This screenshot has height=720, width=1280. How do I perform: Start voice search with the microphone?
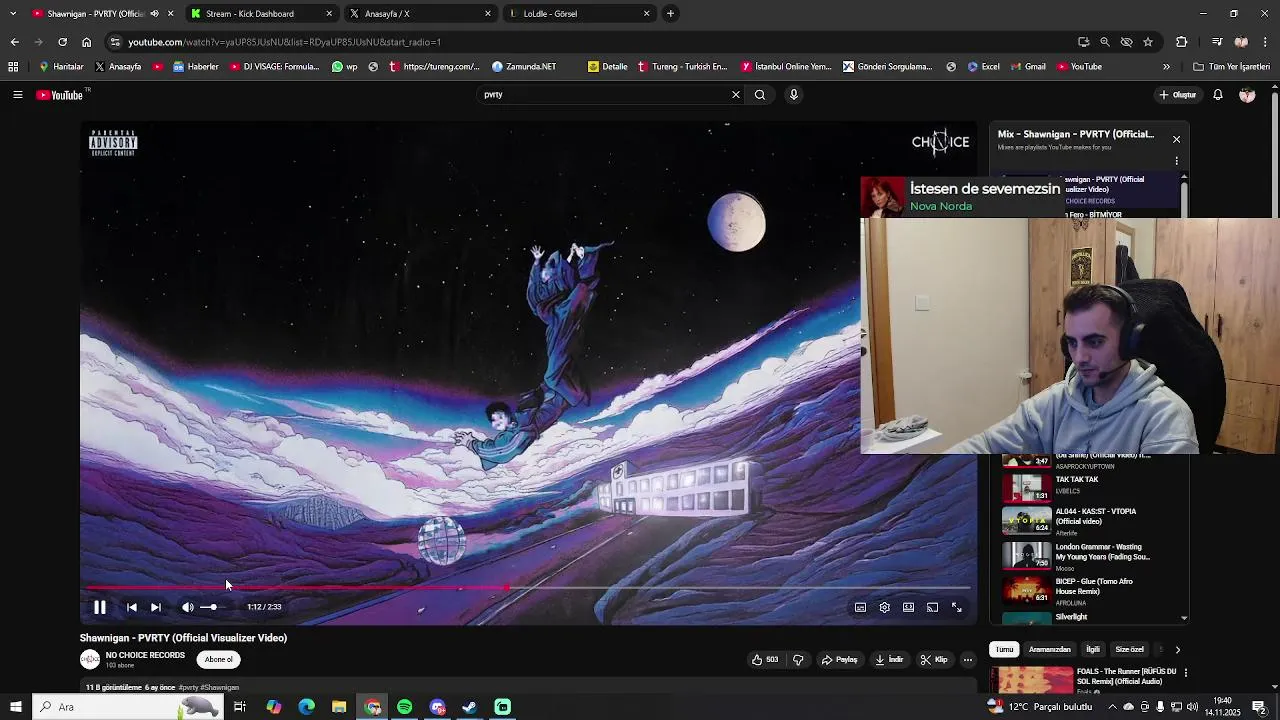coord(794,95)
